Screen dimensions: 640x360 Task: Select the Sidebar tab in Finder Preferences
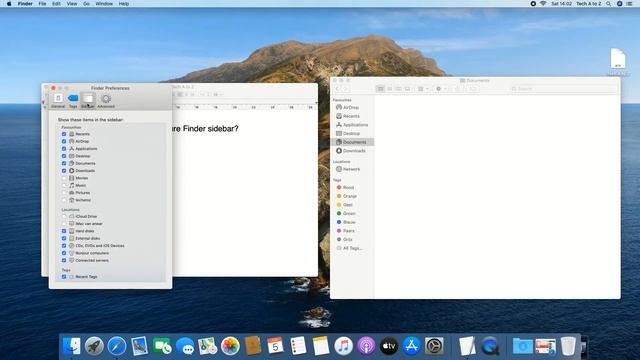point(88,100)
